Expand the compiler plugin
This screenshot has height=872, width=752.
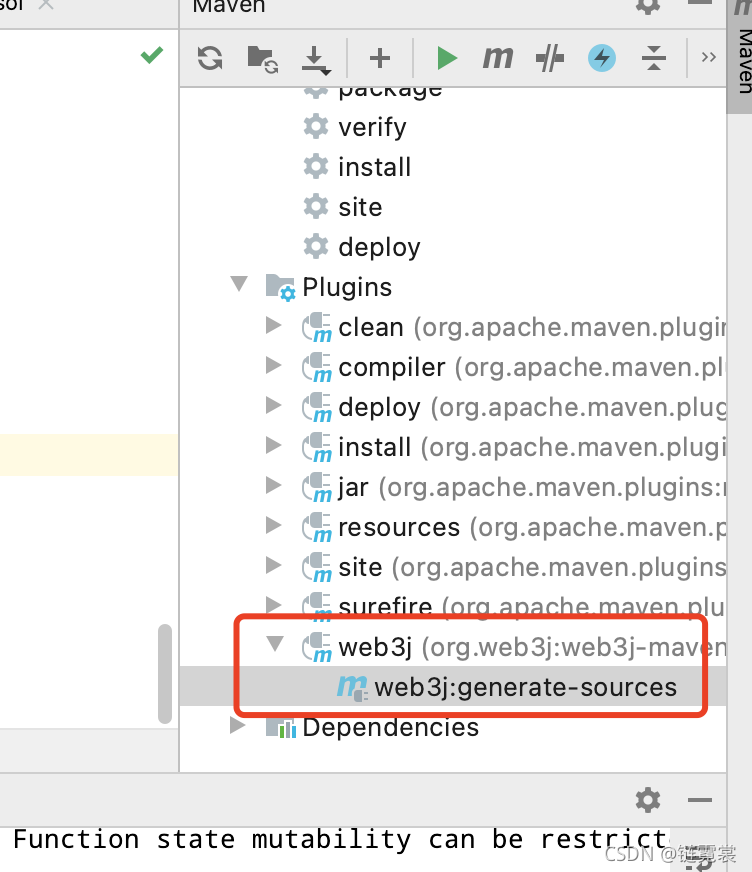click(273, 365)
